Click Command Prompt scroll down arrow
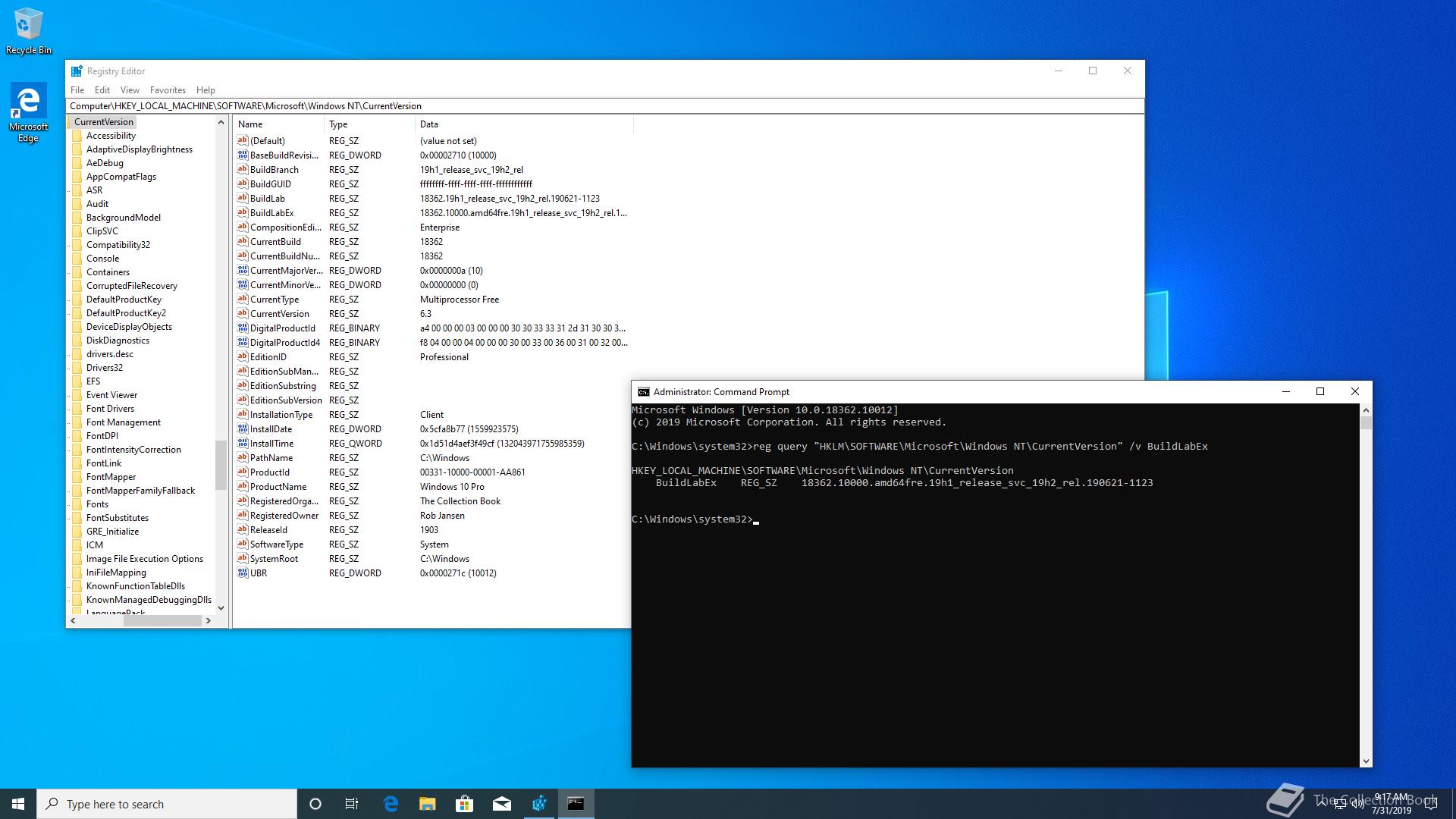This screenshot has height=819, width=1456. (1366, 761)
